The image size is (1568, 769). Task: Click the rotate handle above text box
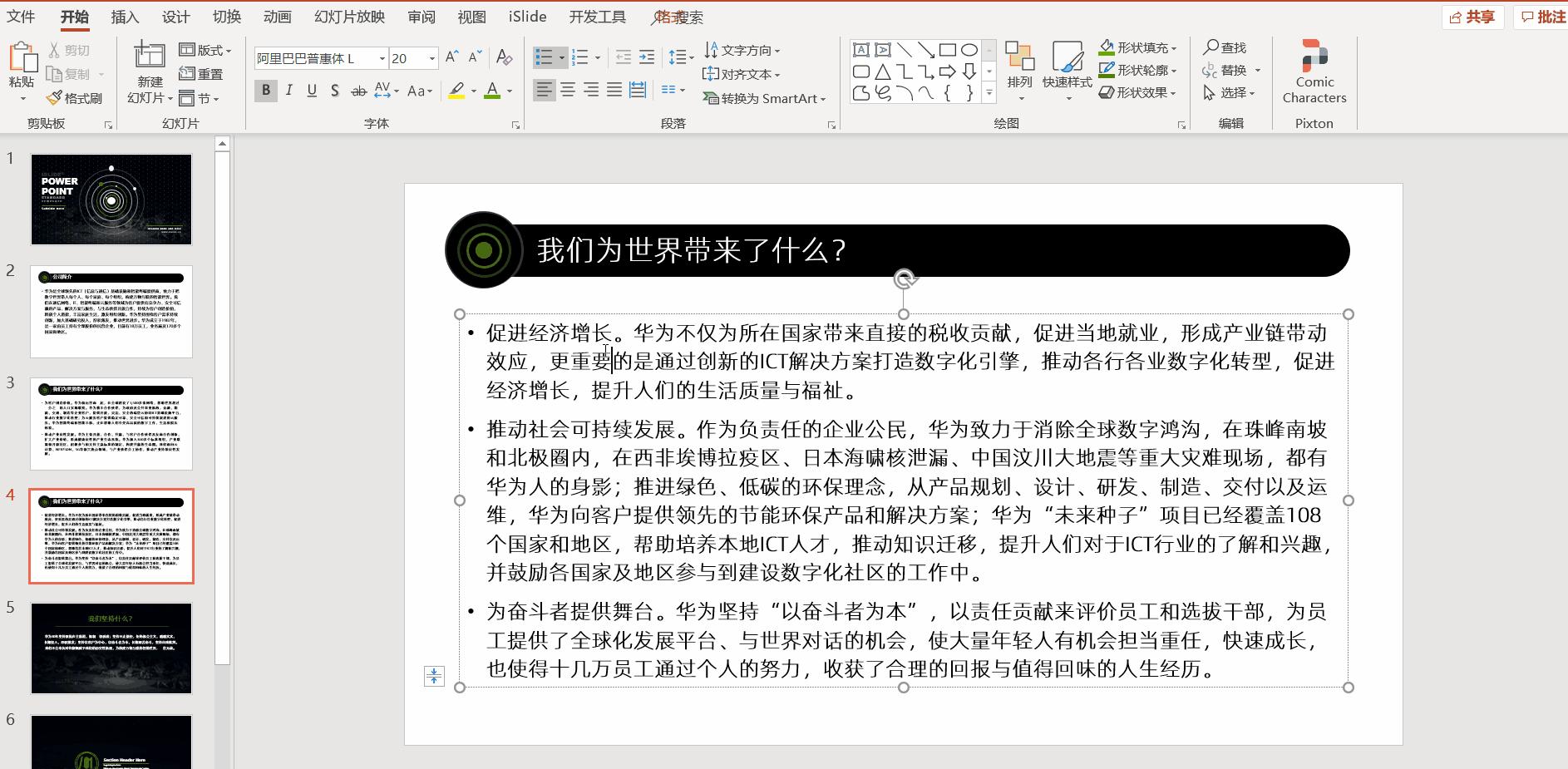tap(905, 279)
